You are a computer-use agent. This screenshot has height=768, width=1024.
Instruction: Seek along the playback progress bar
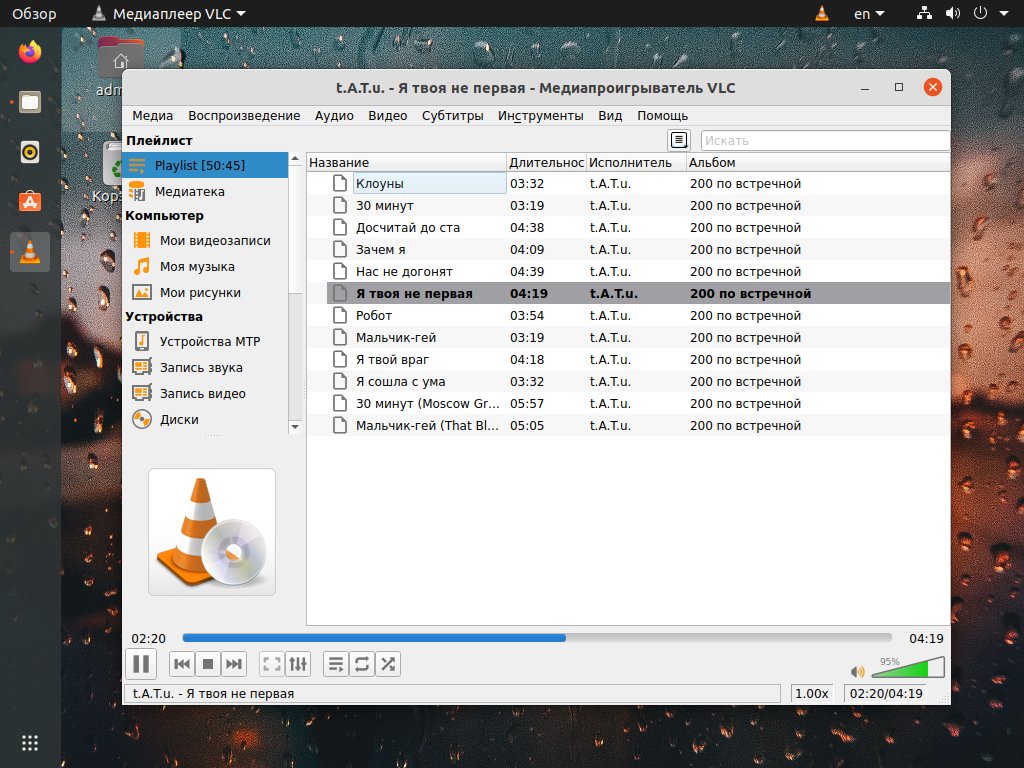click(537, 637)
